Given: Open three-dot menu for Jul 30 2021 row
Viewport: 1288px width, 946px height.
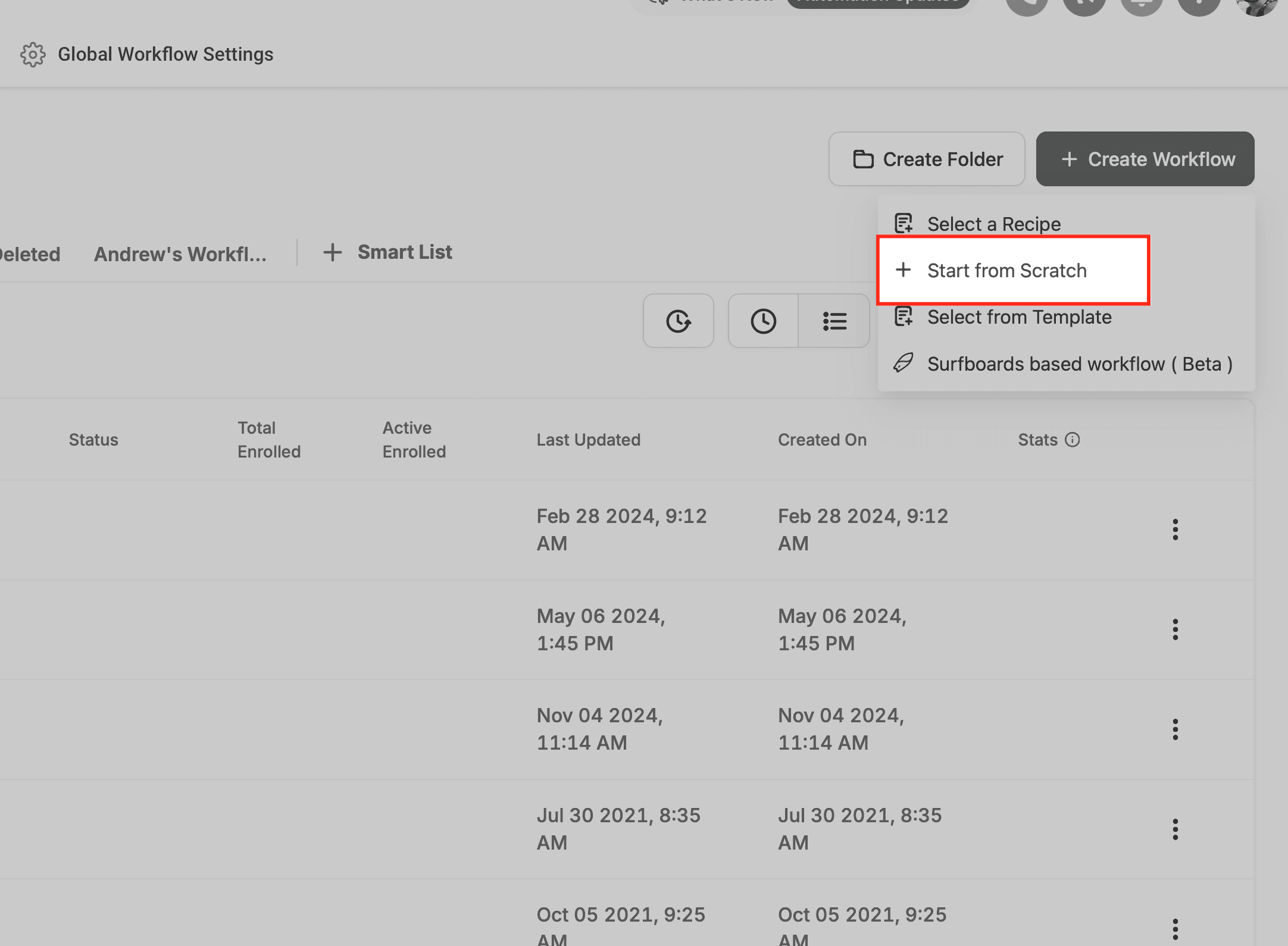Looking at the screenshot, I should 1175,829.
